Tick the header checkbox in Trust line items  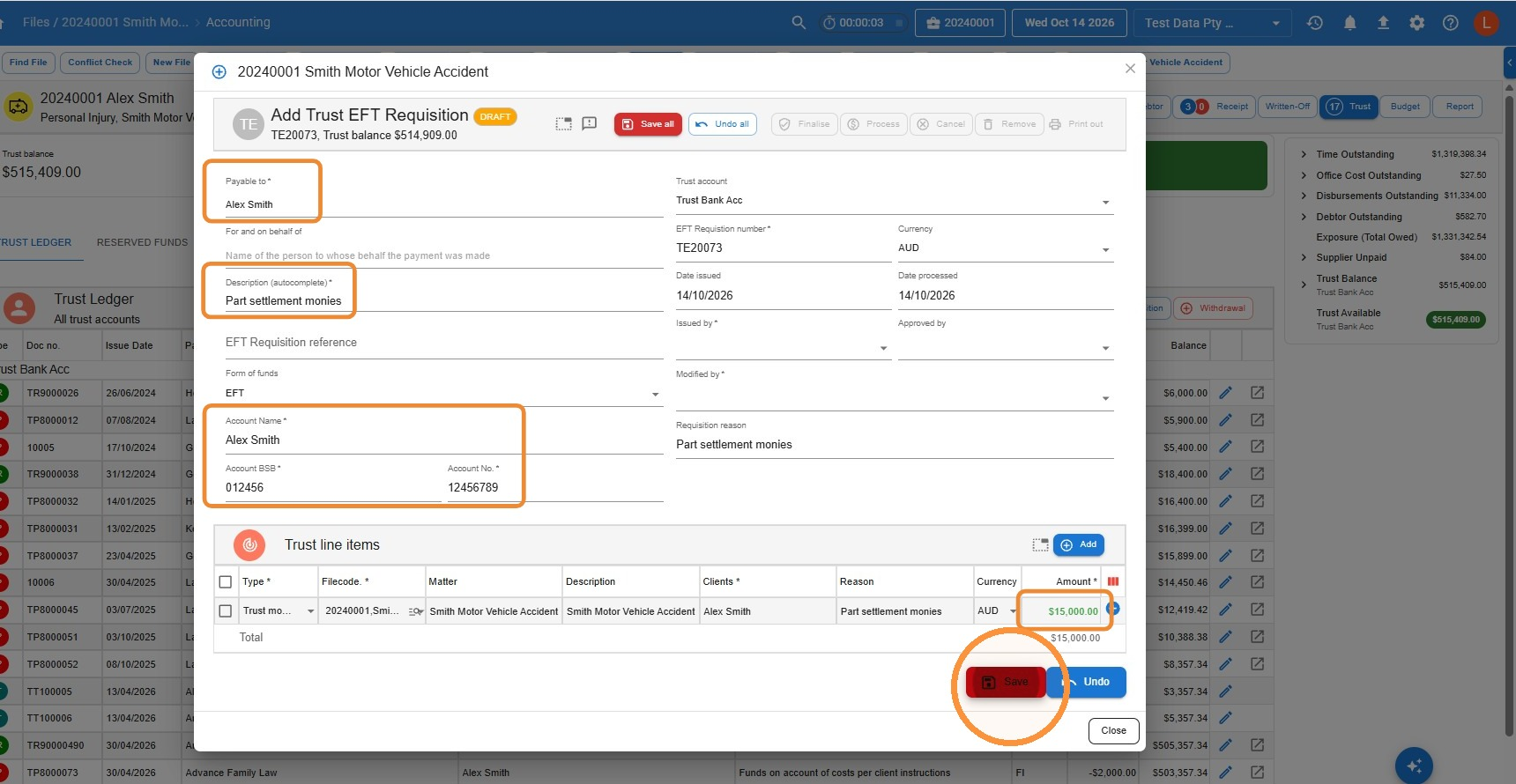pyautogui.click(x=226, y=582)
